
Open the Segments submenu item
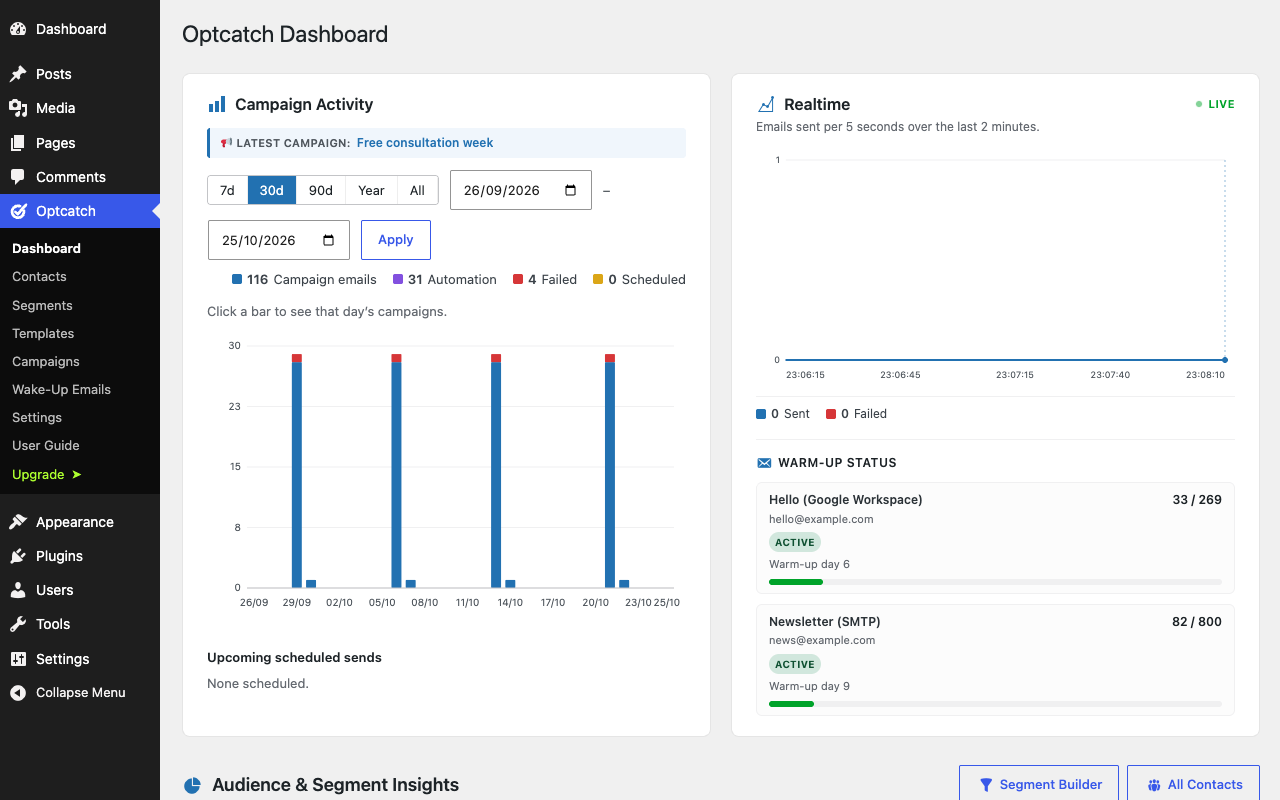pos(42,305)
